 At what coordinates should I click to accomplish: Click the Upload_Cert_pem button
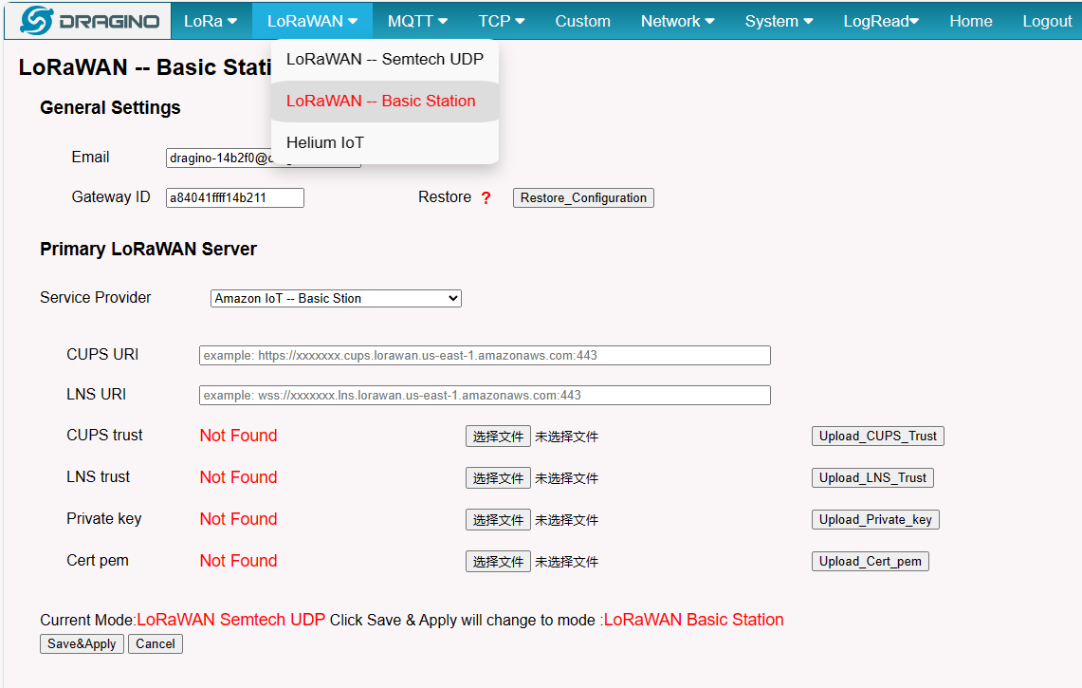[x=870, y=561]
